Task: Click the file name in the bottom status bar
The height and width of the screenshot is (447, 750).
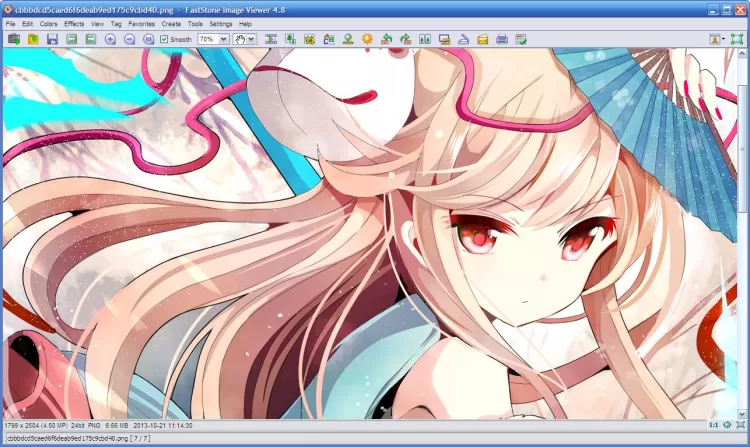Action: pyautogui.click(x=67, y=438)
